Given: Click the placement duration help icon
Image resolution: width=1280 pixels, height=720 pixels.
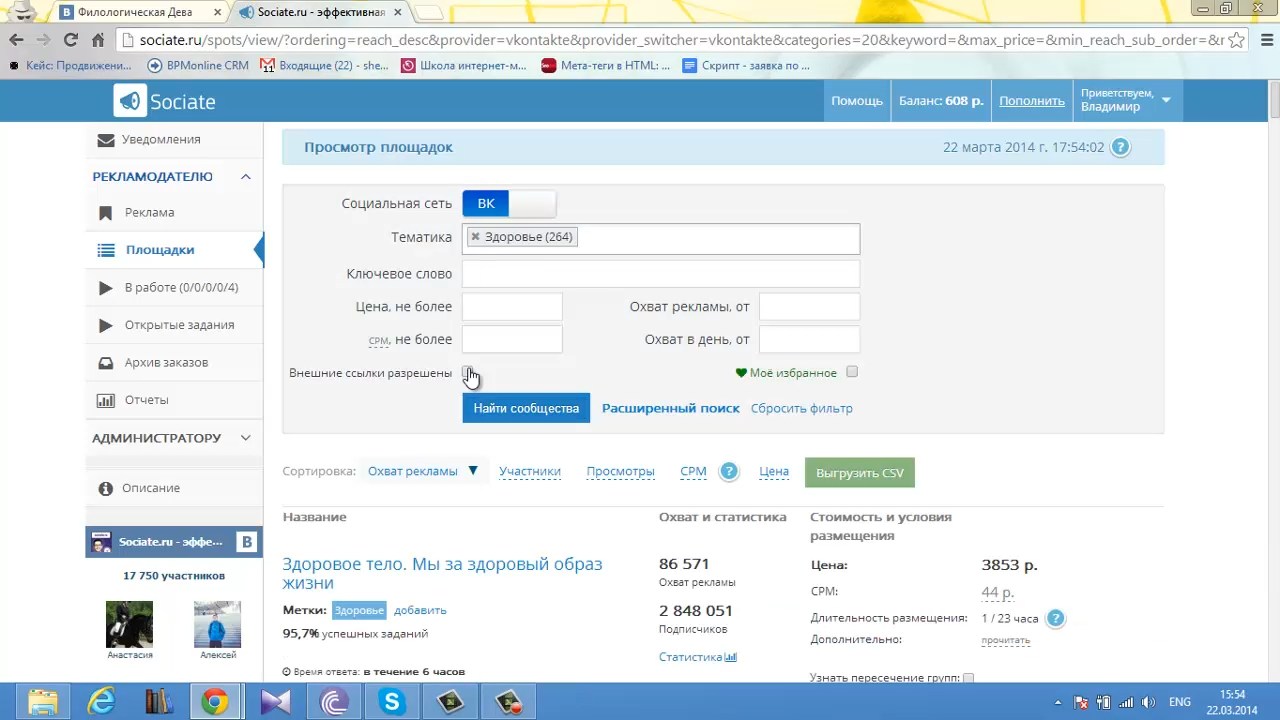Looking at the screenshot, I should point(1055,618).
